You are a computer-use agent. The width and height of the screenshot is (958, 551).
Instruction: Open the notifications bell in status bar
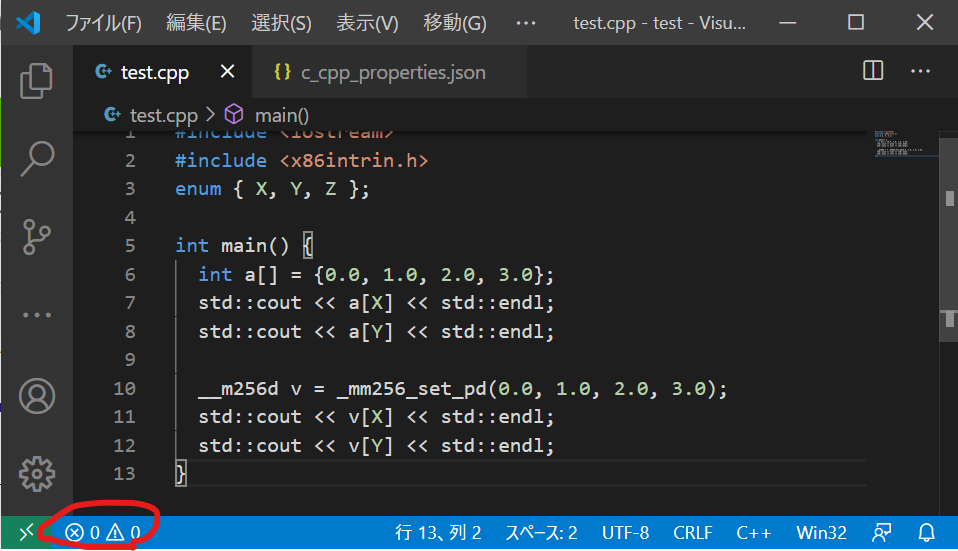pos(927,532)
